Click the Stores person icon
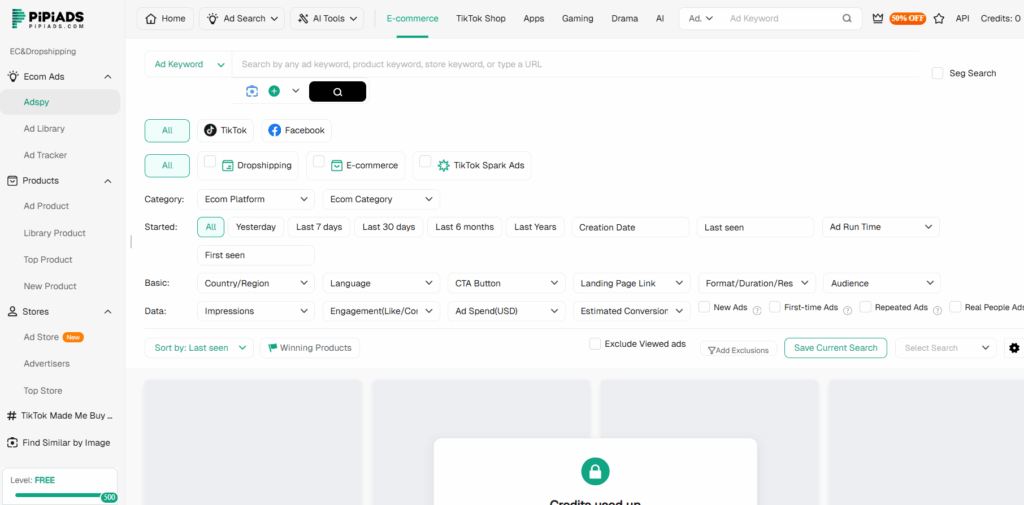 click(12, 312)
